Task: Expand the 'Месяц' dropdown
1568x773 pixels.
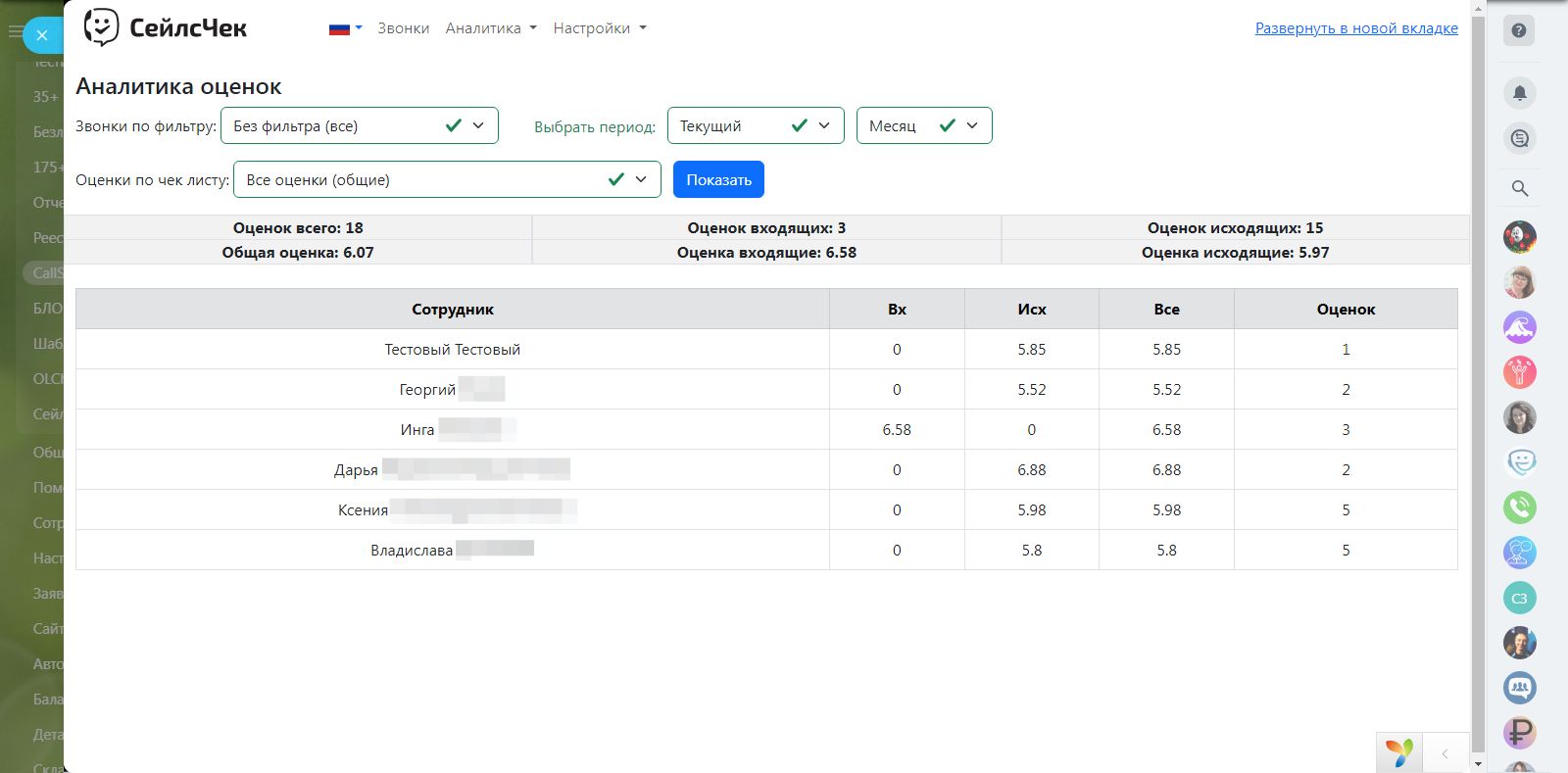Action: pos(923,125)
